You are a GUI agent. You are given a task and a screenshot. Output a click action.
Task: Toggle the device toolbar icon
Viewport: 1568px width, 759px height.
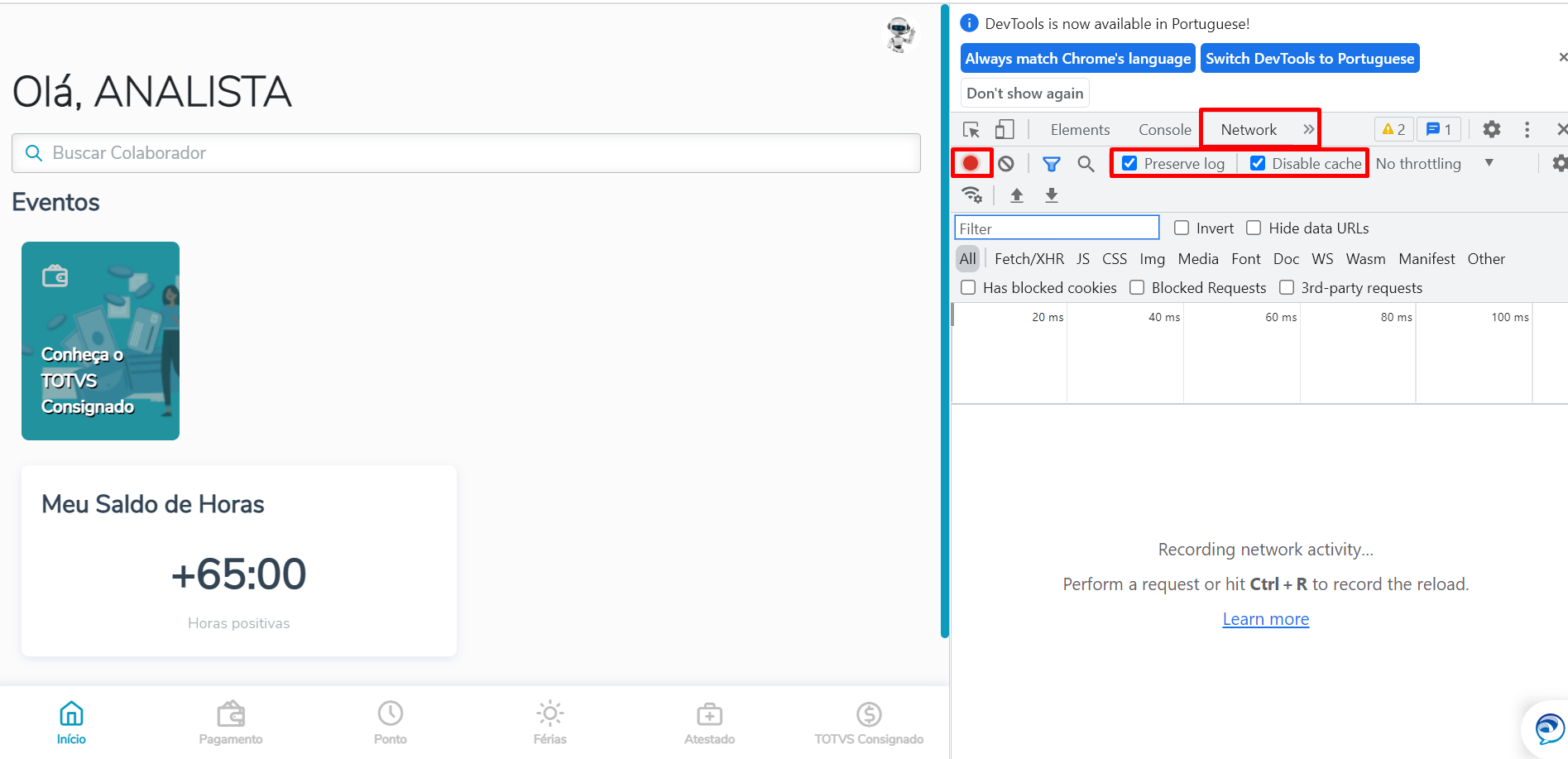1005,129
